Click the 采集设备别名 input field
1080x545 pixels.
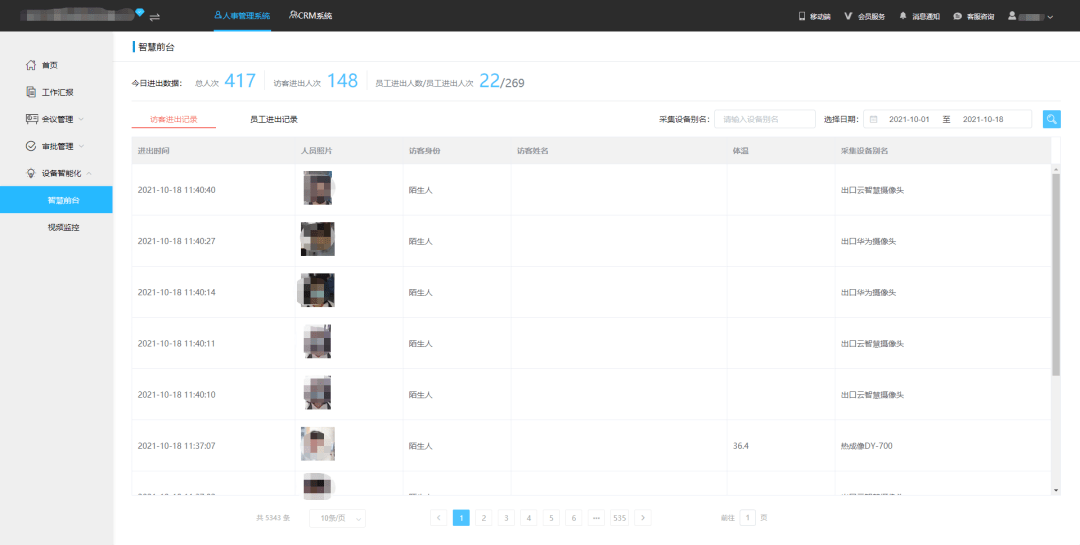(x=765, y=119)
